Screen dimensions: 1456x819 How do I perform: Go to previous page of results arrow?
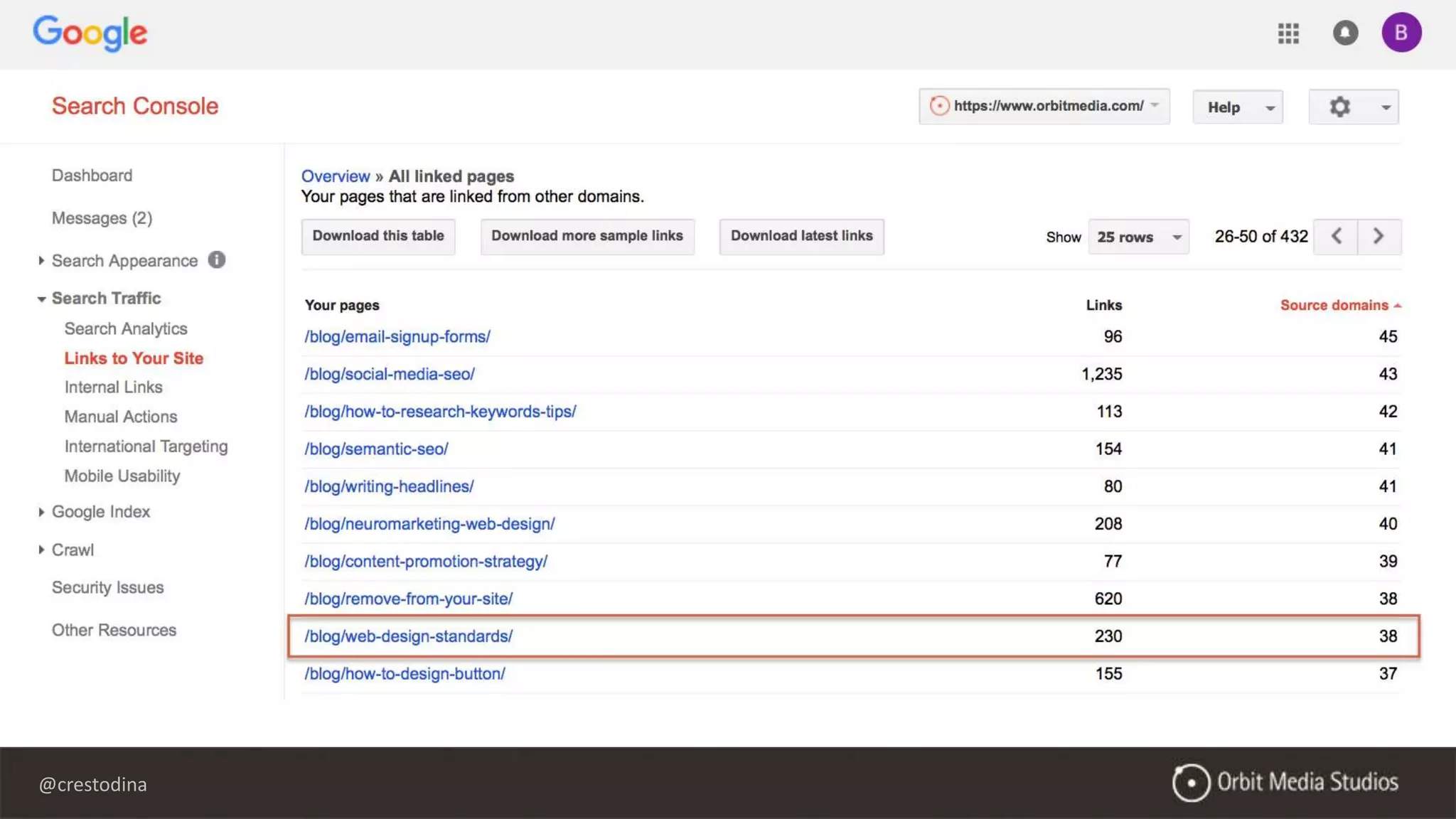click(1336, 237)
